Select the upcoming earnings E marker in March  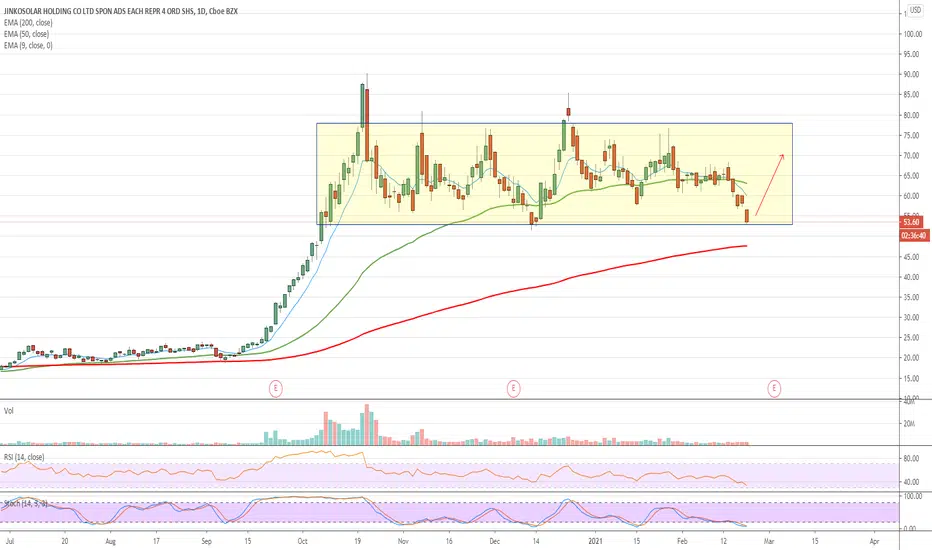(x=774, y=389)
